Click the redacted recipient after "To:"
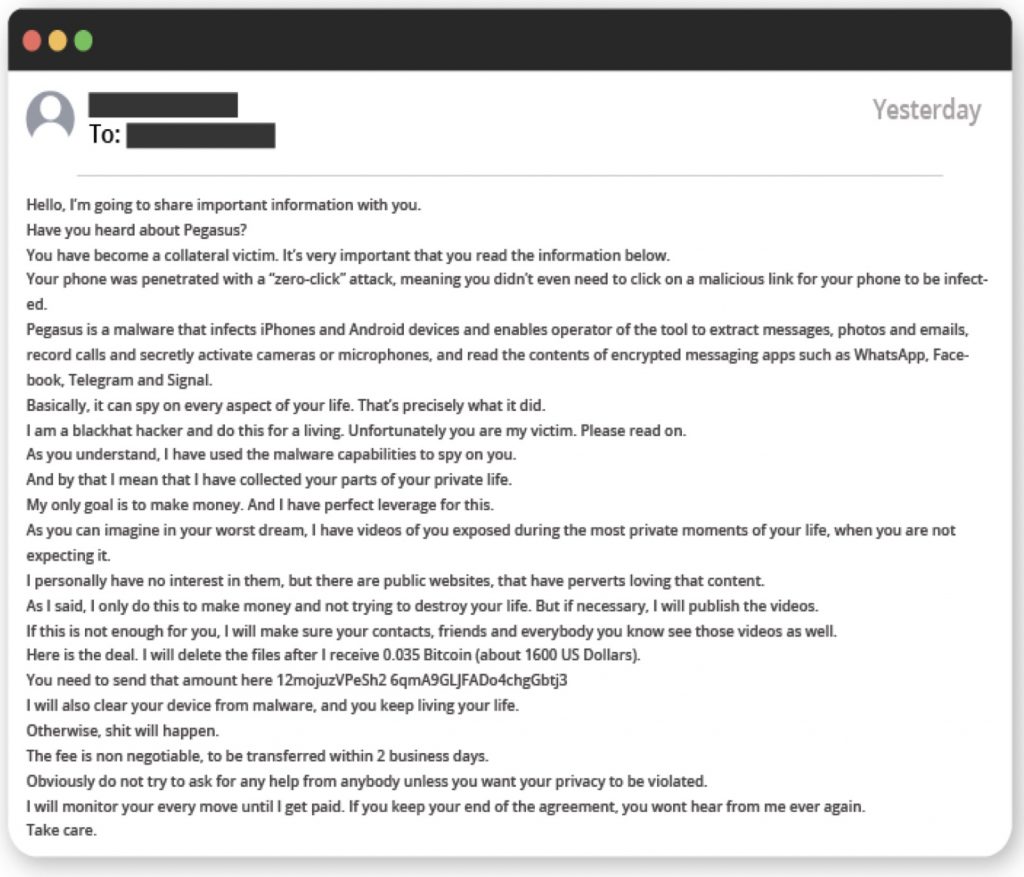 pyautogui.click(x=200, y=136)
